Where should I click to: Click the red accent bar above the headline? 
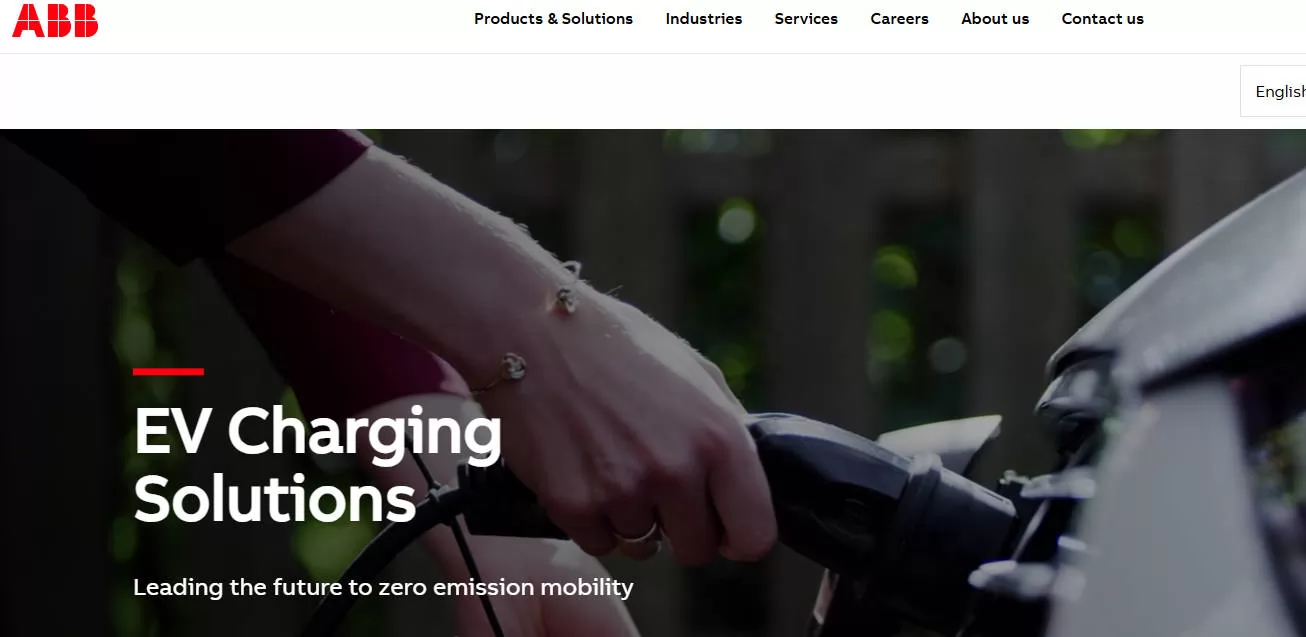tap(168, 371)
